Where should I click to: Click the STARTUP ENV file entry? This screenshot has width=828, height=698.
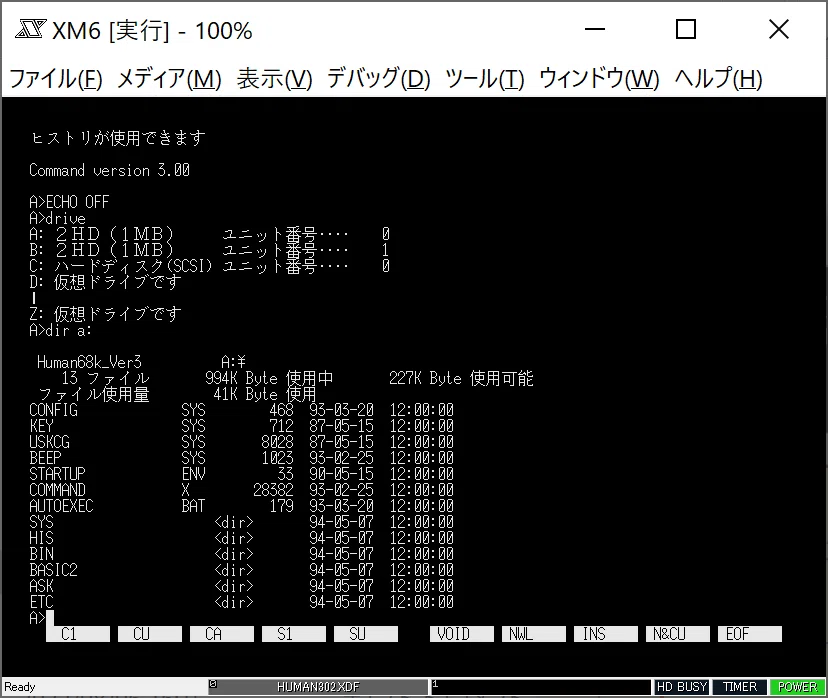tap(241, 474)
